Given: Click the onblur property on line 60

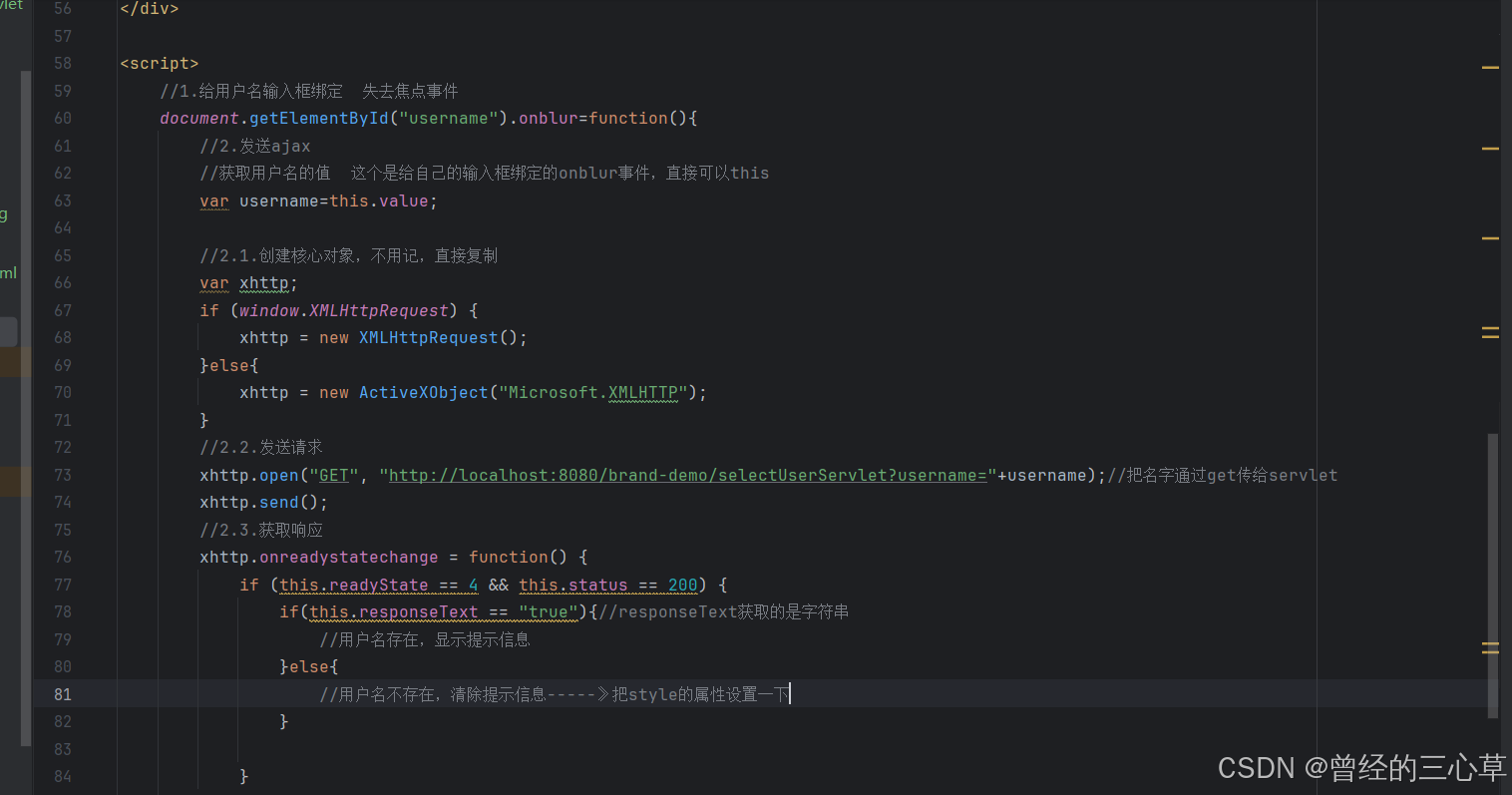Looking at the screenshot, I should (549, 118).
